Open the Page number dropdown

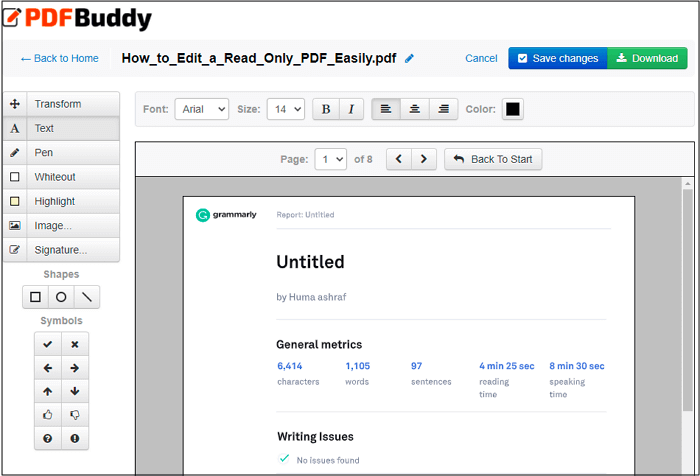331,159
